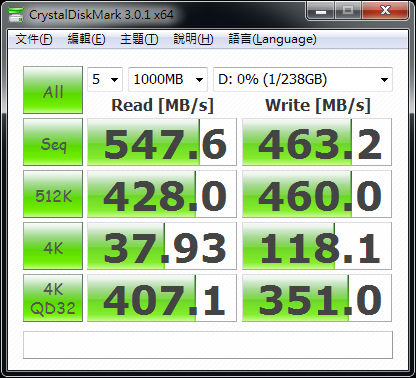Click the Write [MB/s] column header

pos(318,105)
